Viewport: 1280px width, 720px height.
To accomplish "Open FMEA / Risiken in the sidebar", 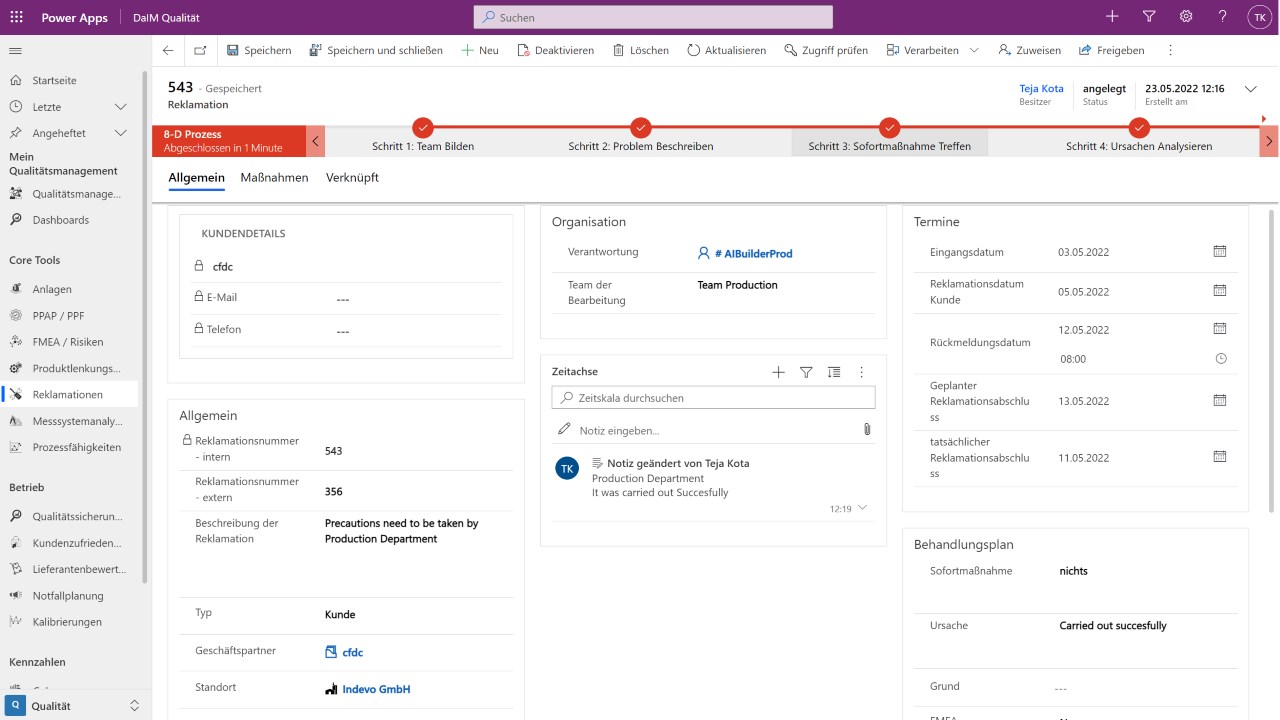I will (70, 342).
